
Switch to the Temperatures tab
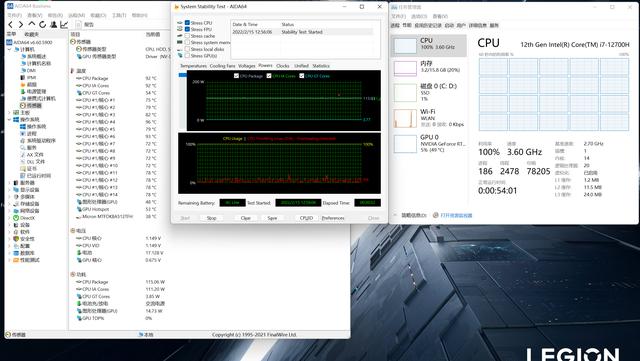click(193, 66)
